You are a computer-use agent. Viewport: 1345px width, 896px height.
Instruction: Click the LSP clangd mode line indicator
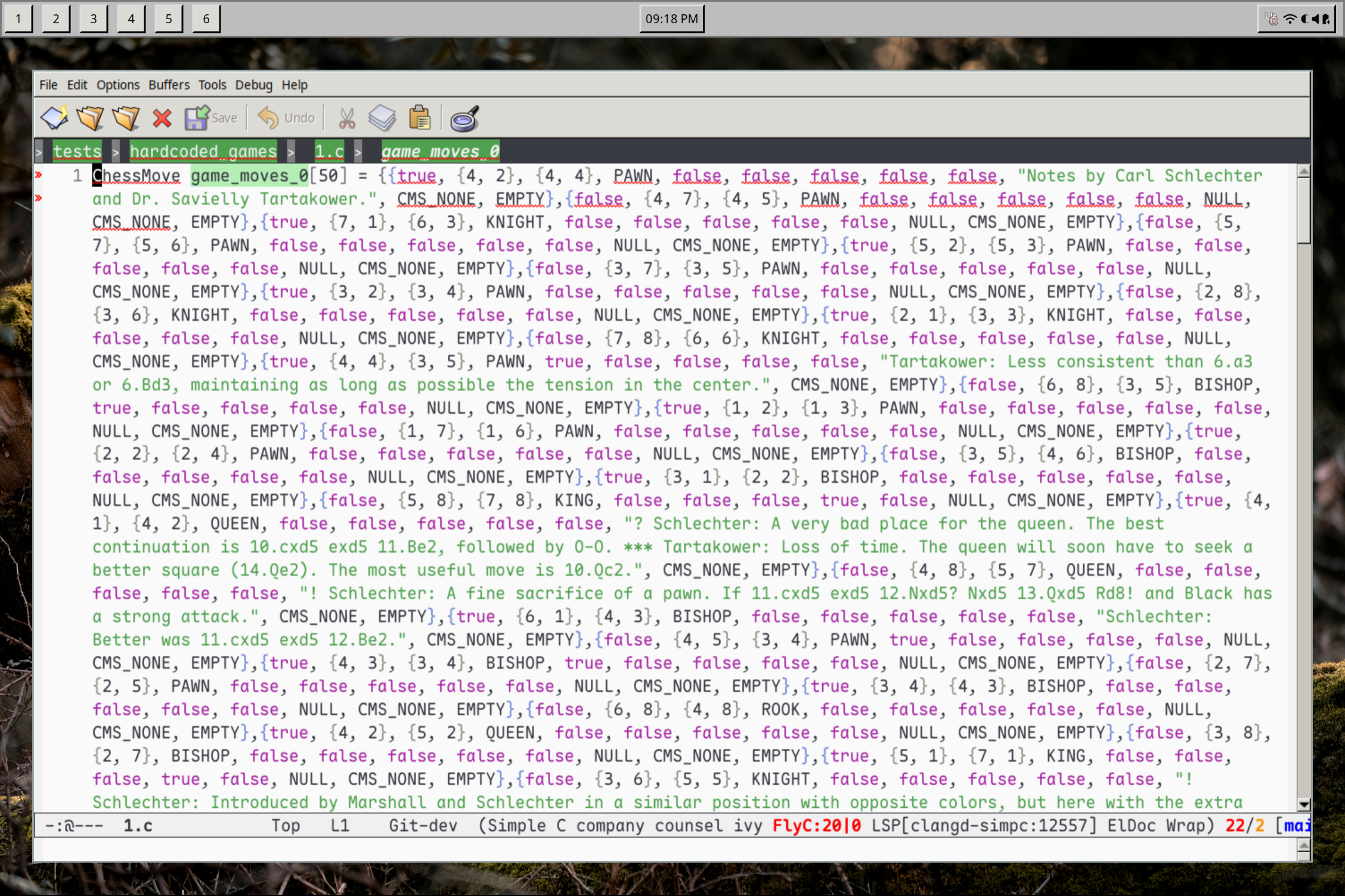983,826
